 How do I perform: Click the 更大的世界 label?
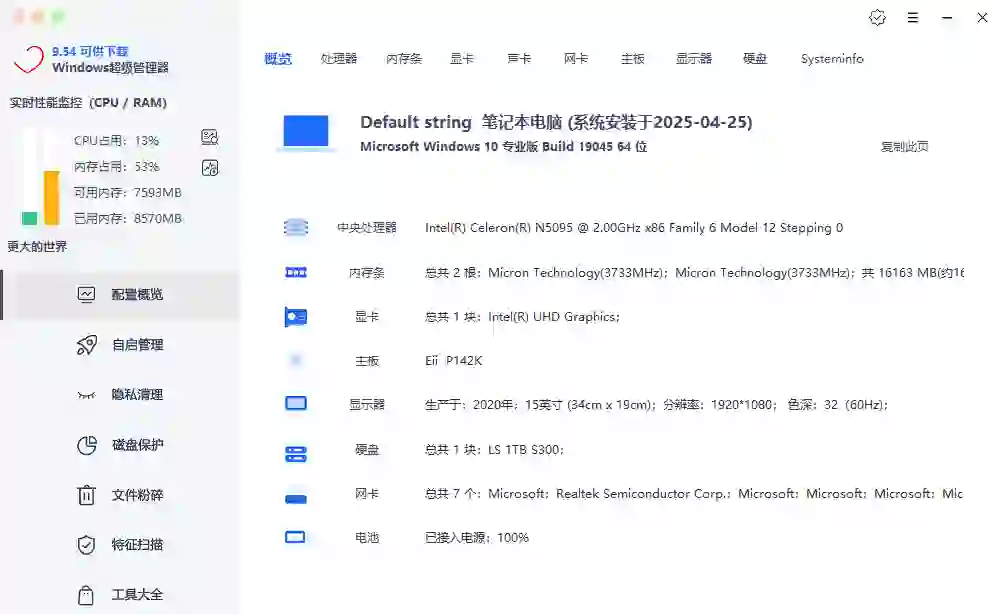[37, 246]
